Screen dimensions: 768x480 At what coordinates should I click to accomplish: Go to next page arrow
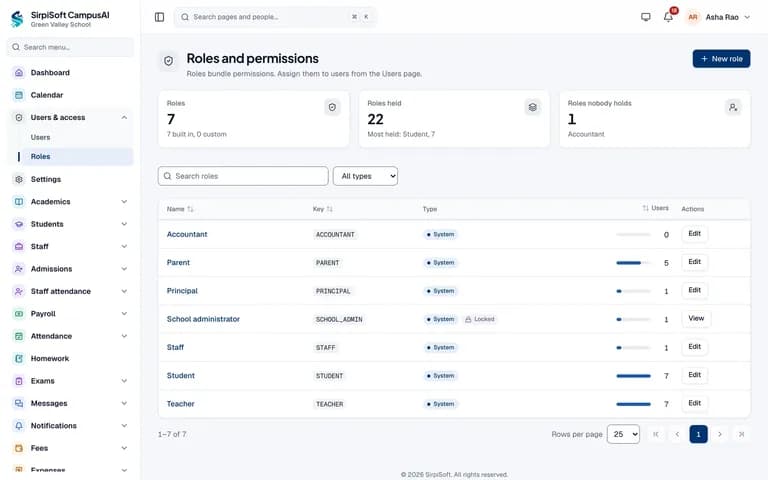(x=720, y=434)
